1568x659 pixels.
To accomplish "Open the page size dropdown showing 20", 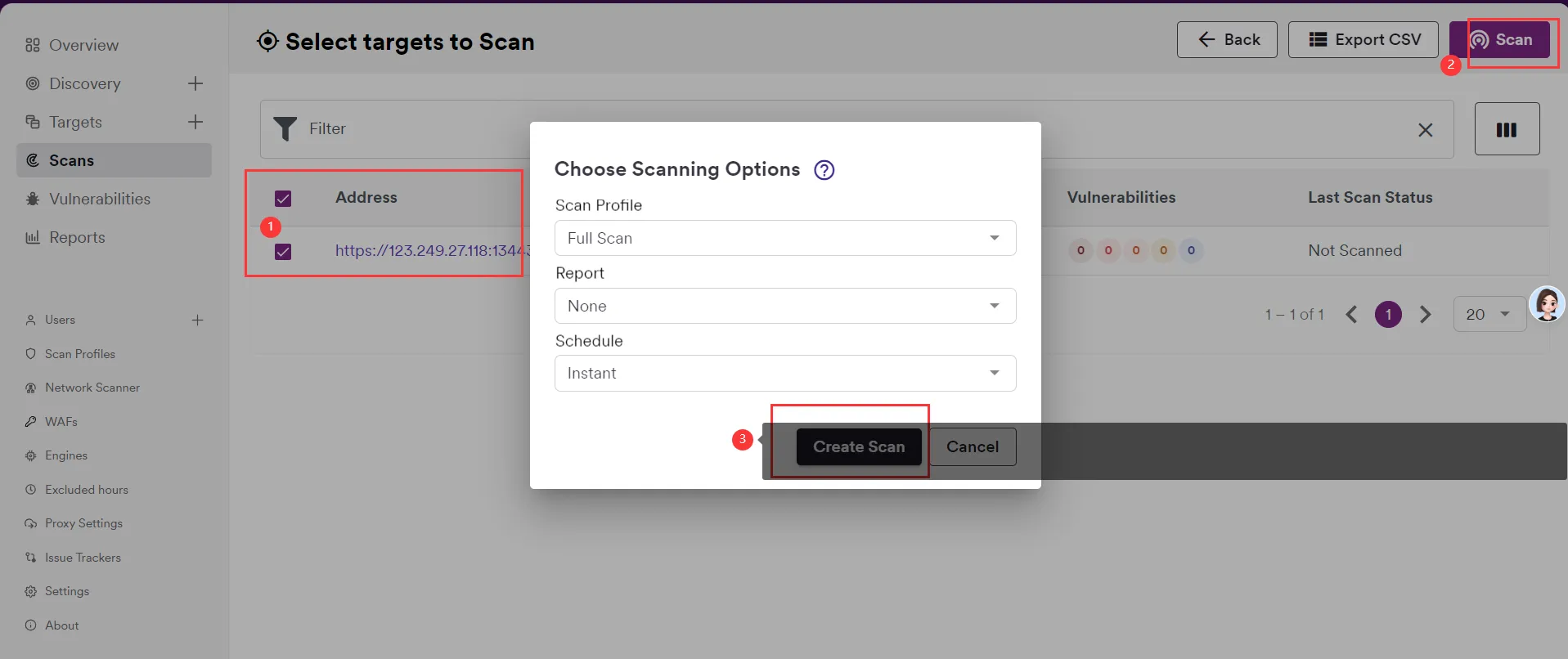I will tap(1489, 315).
